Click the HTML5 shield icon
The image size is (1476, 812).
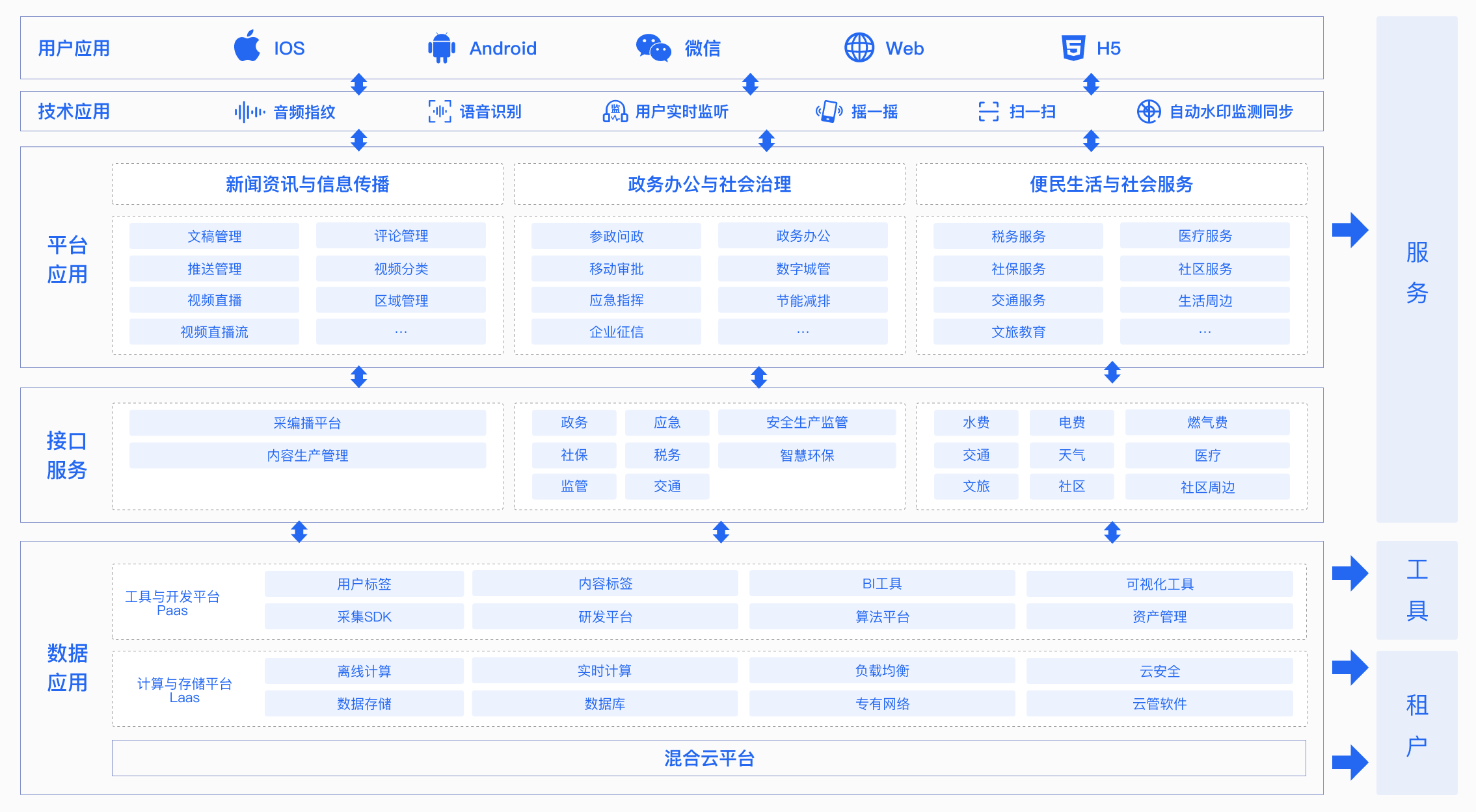[1073, 47]
